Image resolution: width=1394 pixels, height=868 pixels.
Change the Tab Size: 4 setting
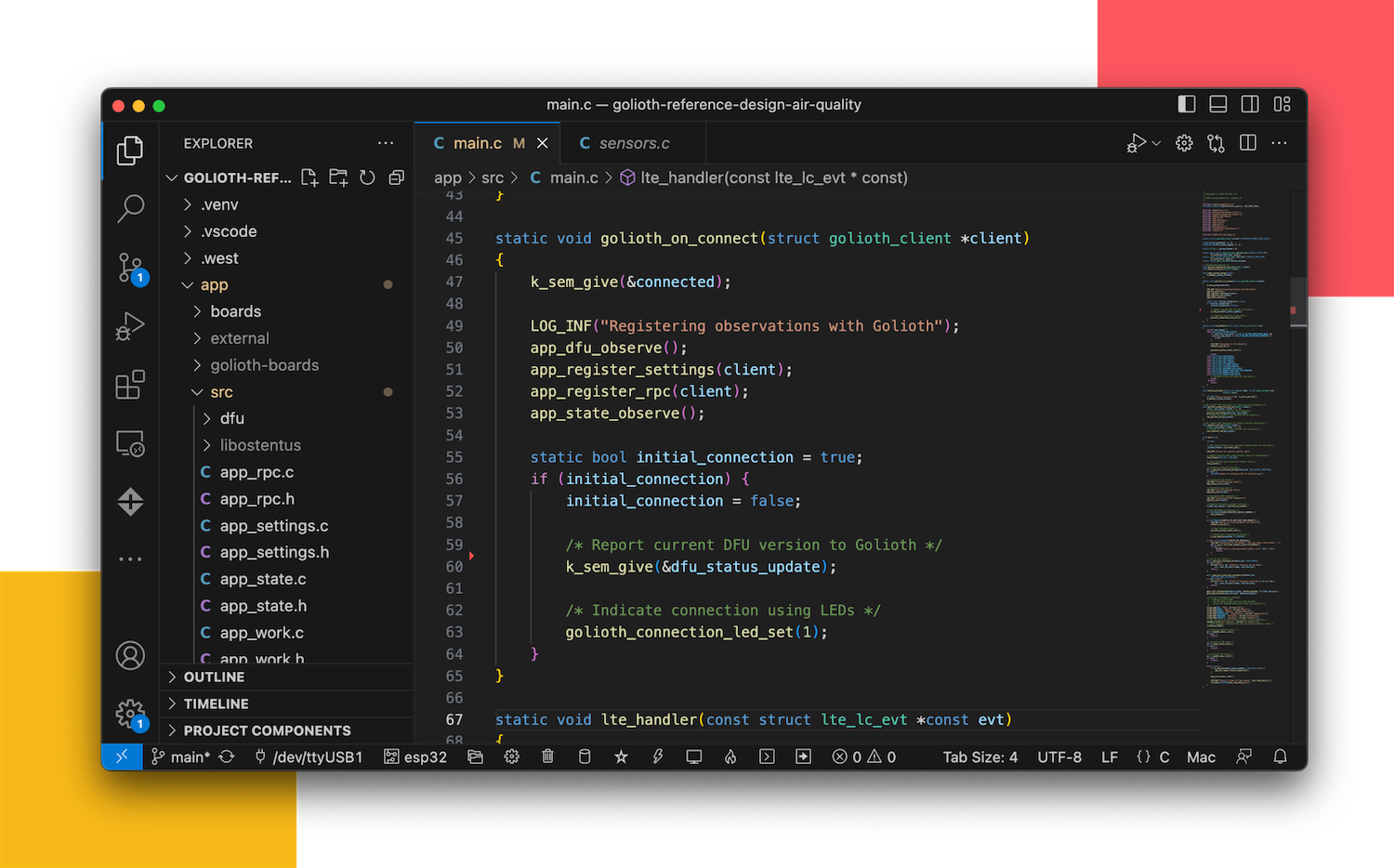tap(980, 756)
